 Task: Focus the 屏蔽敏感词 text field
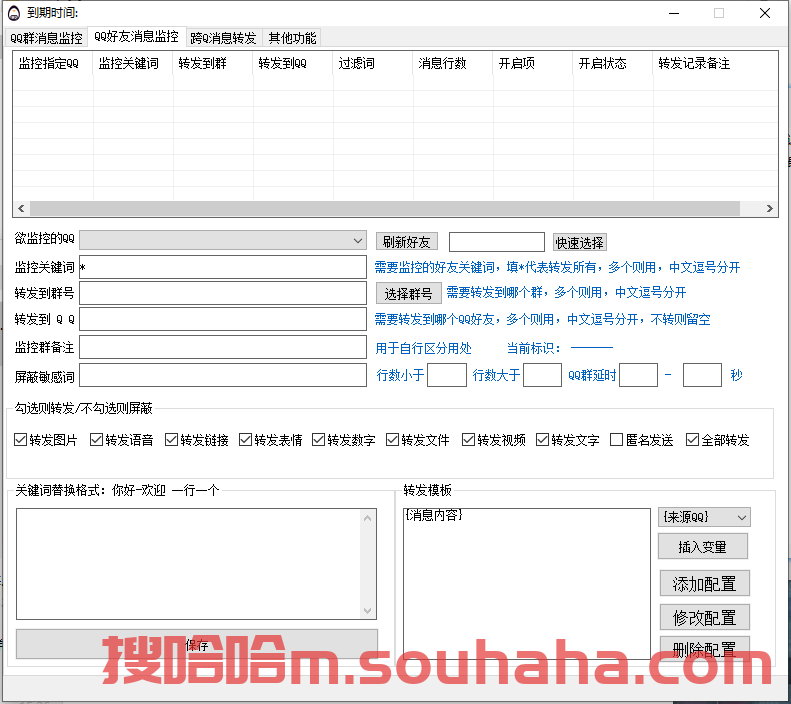(222, 375)
